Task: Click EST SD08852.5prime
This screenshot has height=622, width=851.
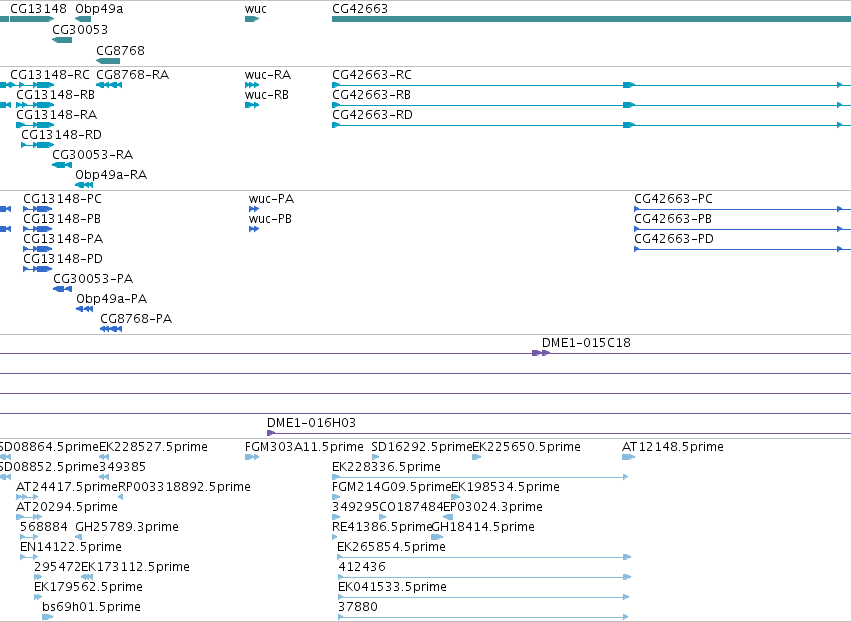Action: coord(49,467)
